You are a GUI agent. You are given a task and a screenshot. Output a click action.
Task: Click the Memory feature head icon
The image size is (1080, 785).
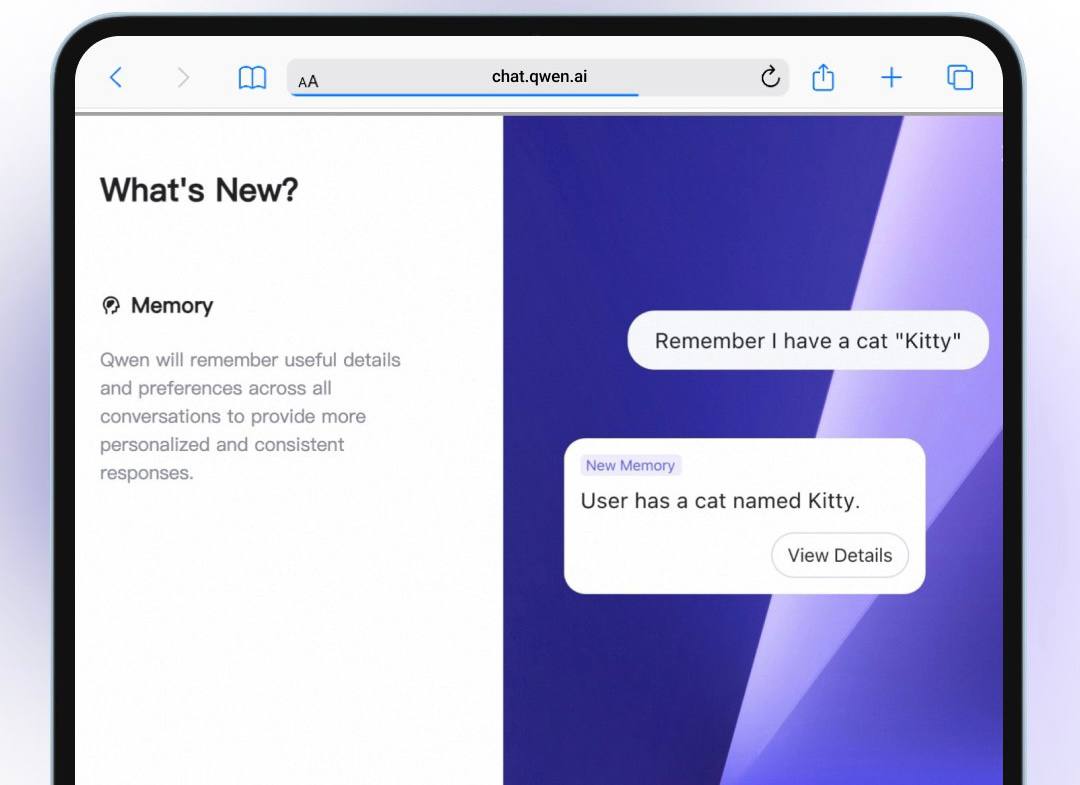coord(111,306)
